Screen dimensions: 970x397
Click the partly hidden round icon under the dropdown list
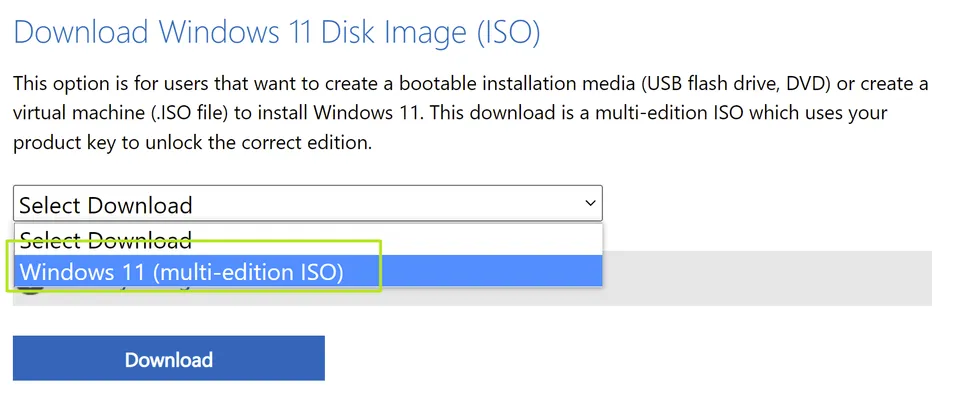(x=30, y=290)
